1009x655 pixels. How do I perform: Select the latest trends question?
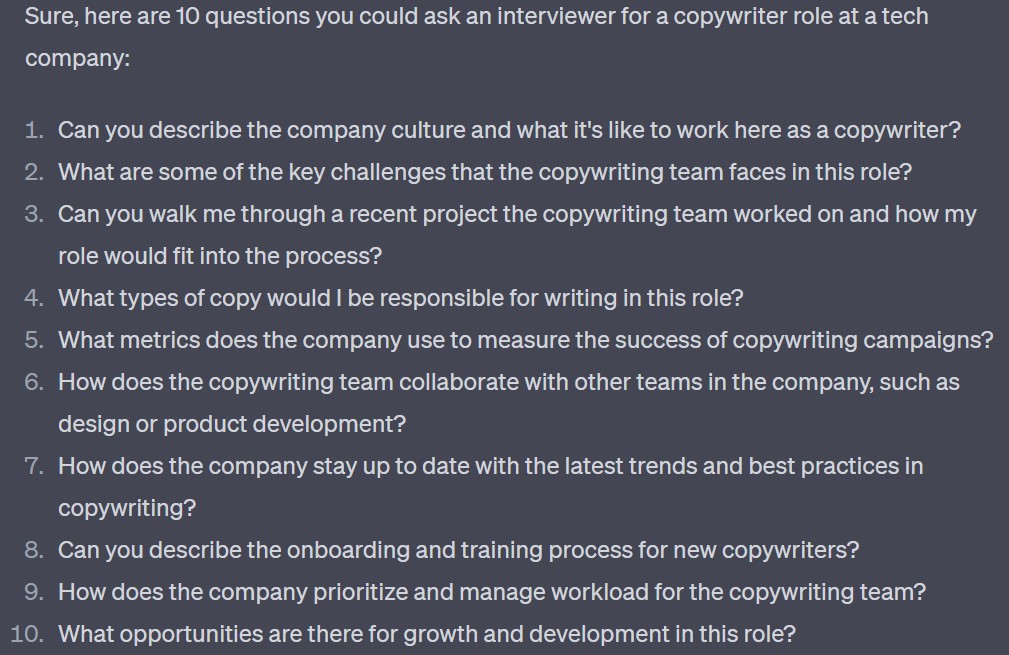(x=490, y=467)
